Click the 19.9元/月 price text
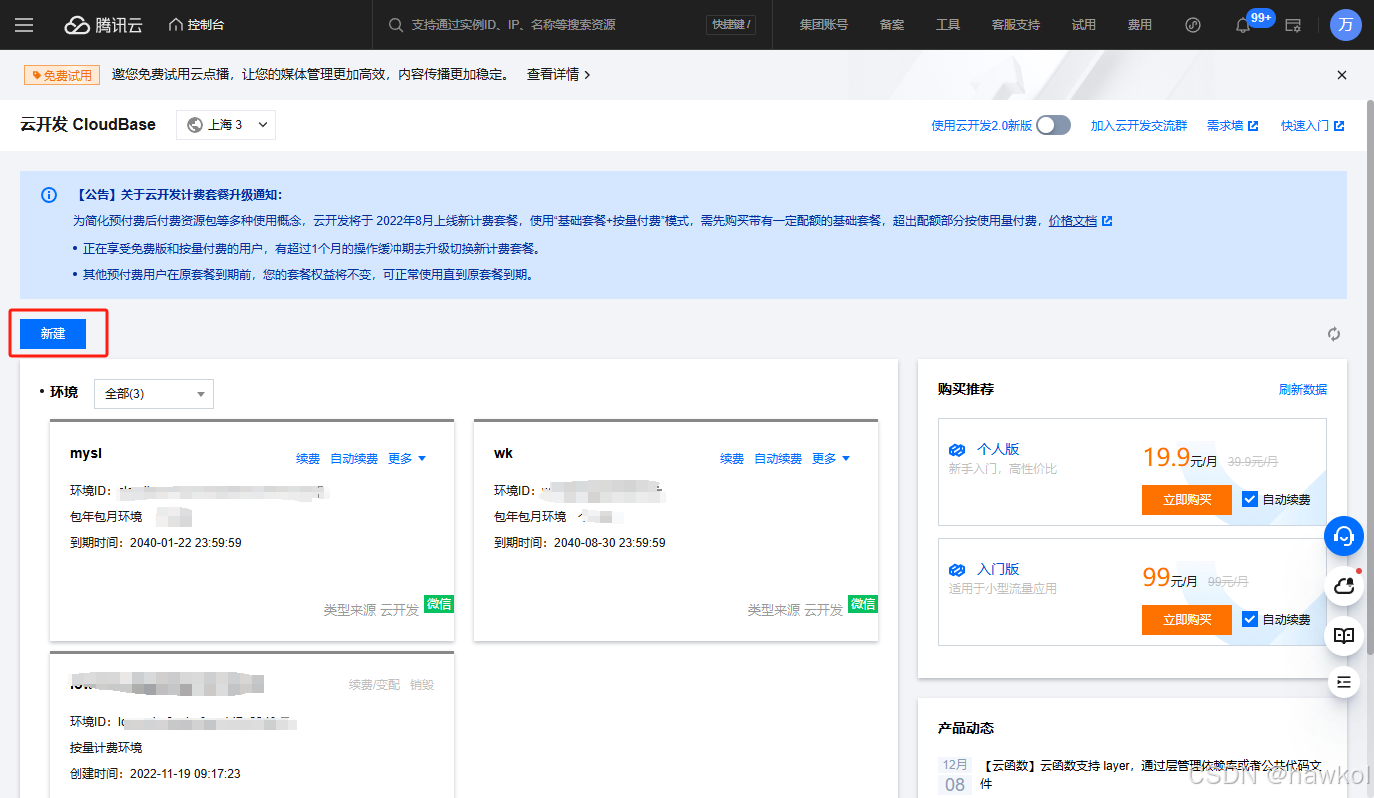 1181,459
